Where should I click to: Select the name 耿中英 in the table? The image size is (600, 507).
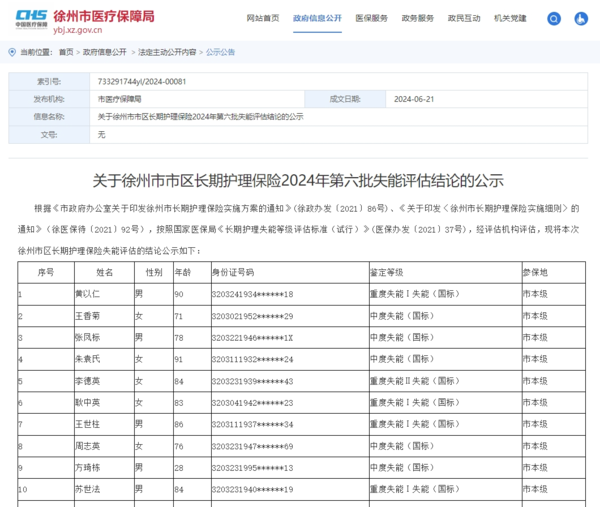tap(87, 403)
